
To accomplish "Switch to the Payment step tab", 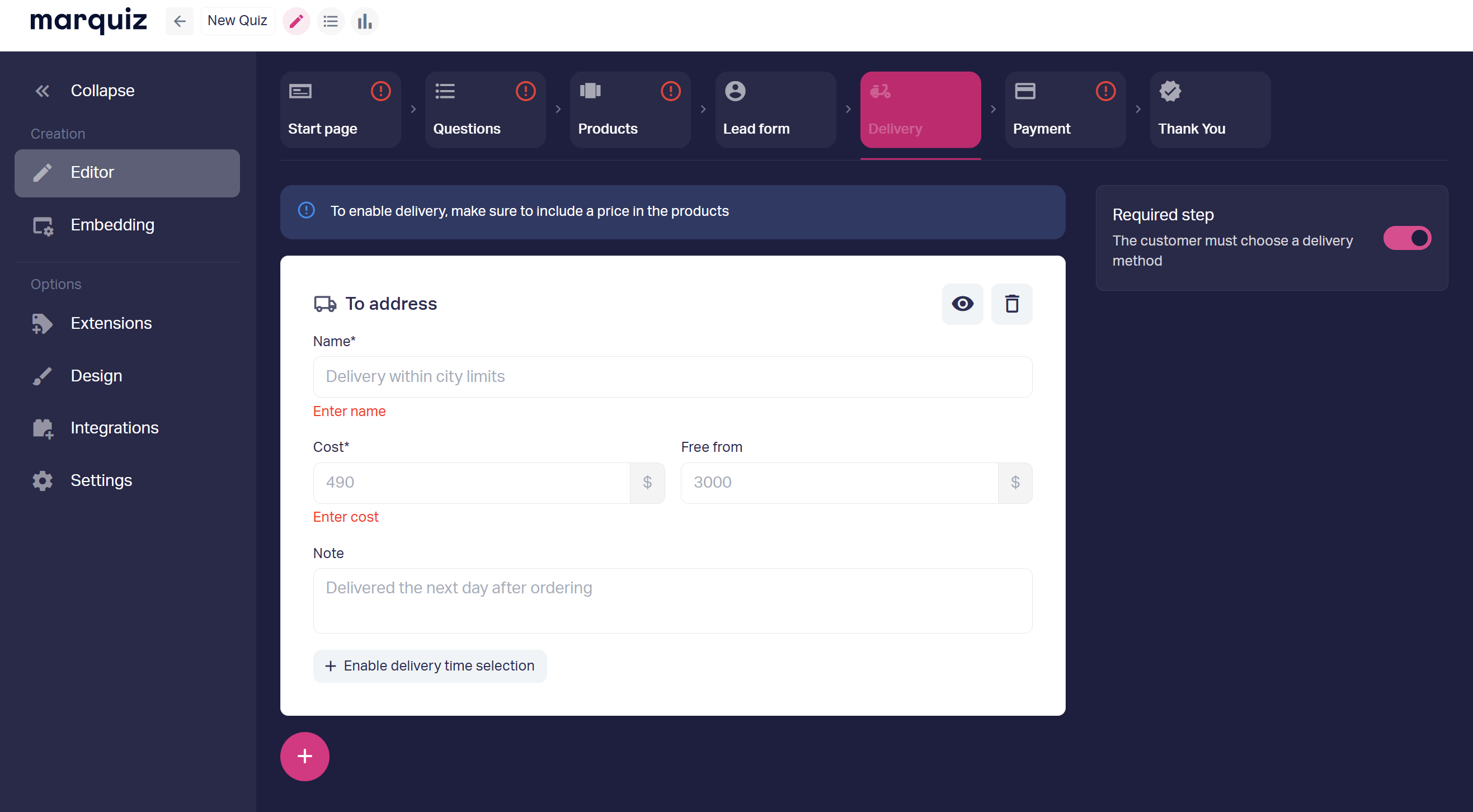I will click(1065, 110).
